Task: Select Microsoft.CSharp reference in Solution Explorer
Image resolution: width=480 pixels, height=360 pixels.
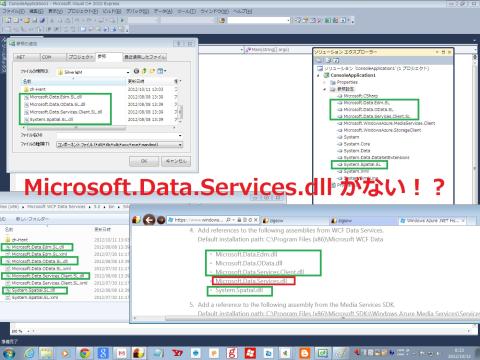Action: [x=358, y=96]
